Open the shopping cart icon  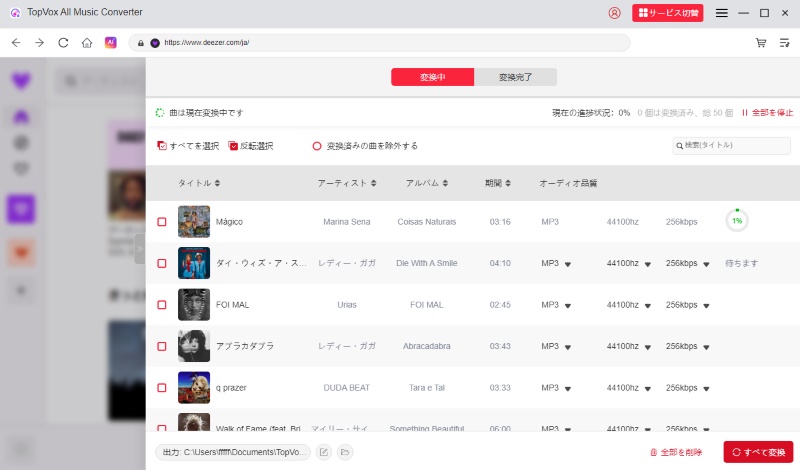[x=761, y=43]
